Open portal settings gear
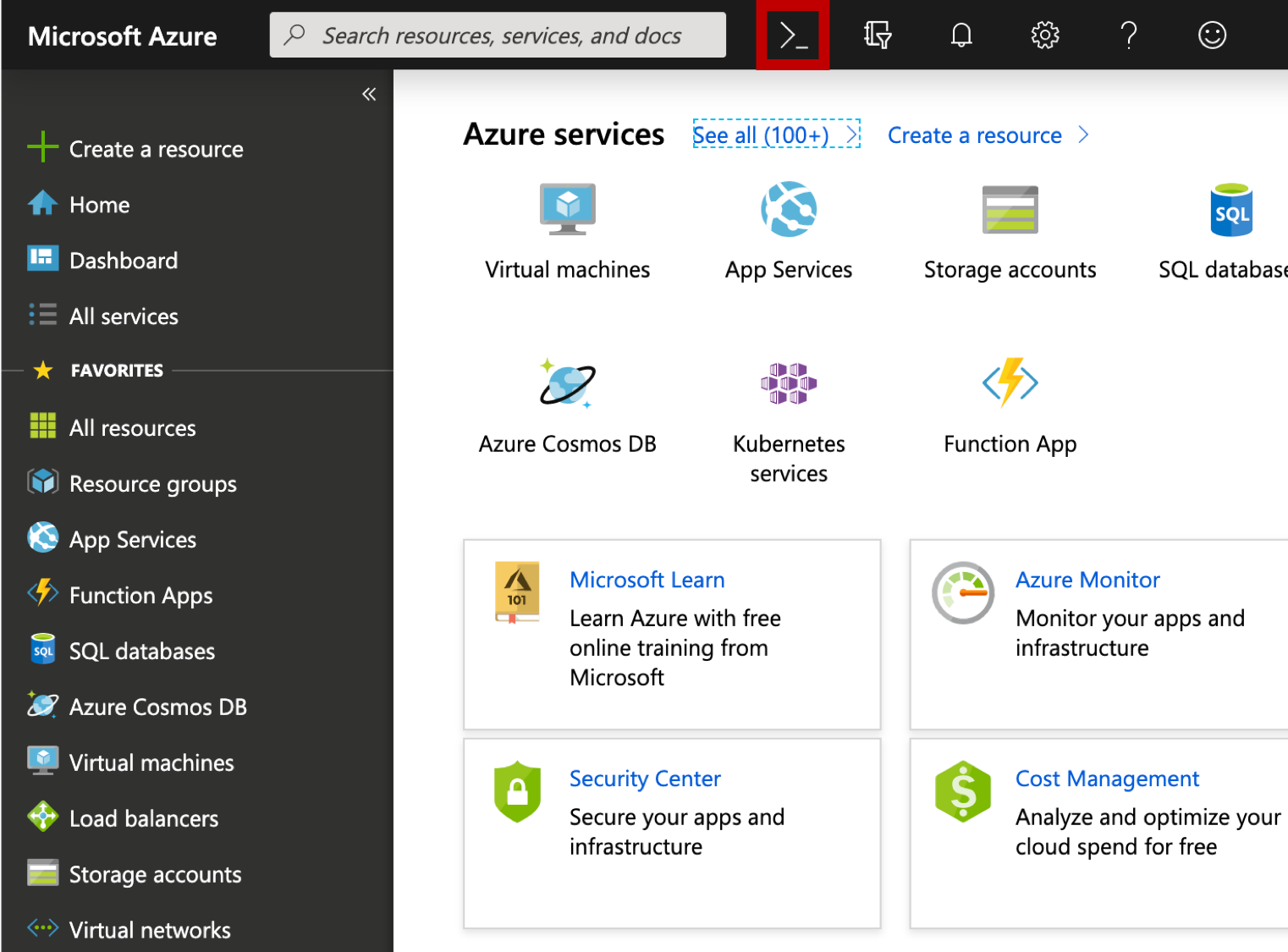The width and height of the screenshot is (1288, 952). 1045,36
